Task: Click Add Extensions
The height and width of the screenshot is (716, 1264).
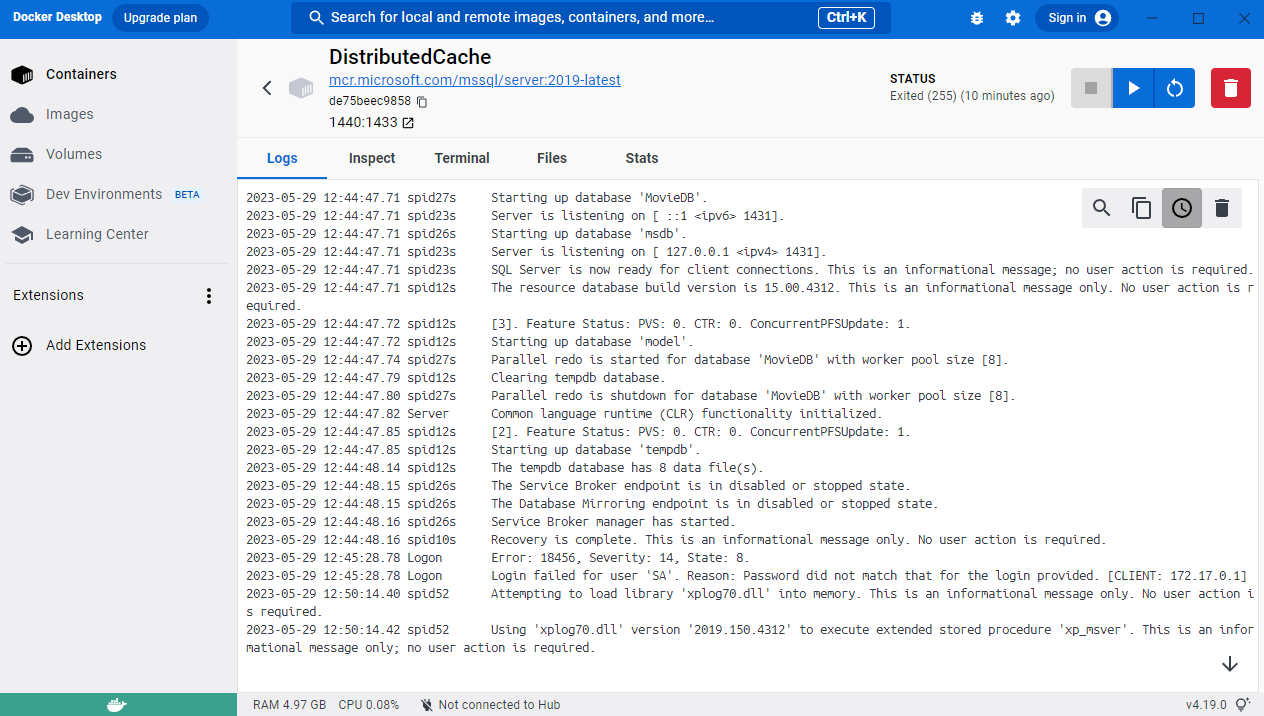Action: click(79, 345)
